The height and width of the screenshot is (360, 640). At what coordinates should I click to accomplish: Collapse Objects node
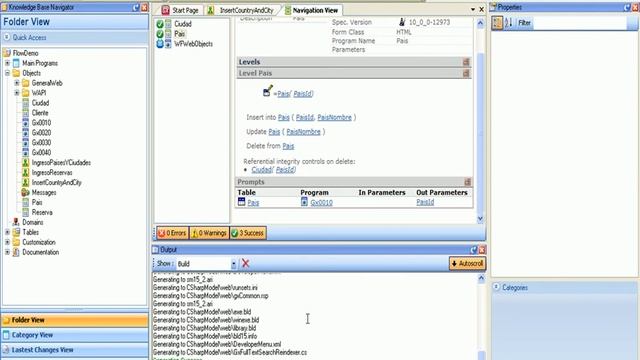click(7, 73)
